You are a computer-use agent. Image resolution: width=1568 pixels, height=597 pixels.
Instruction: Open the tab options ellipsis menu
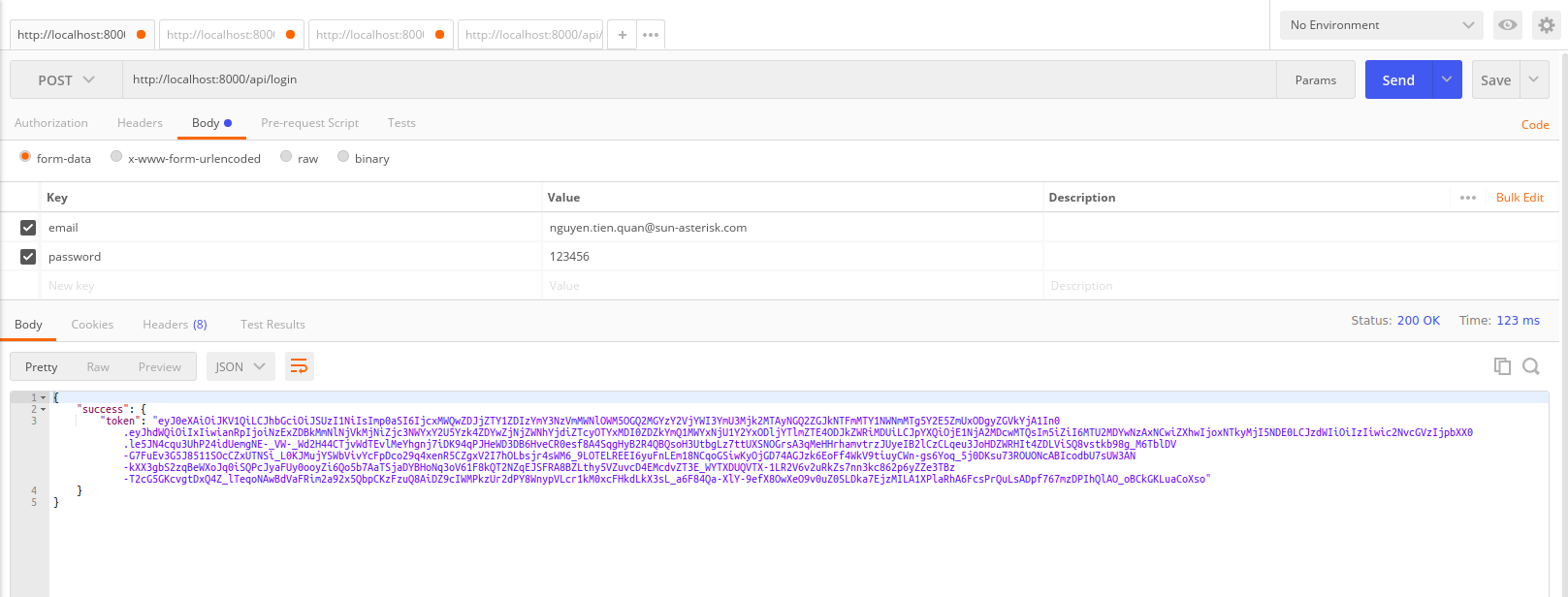coord(651,35)
